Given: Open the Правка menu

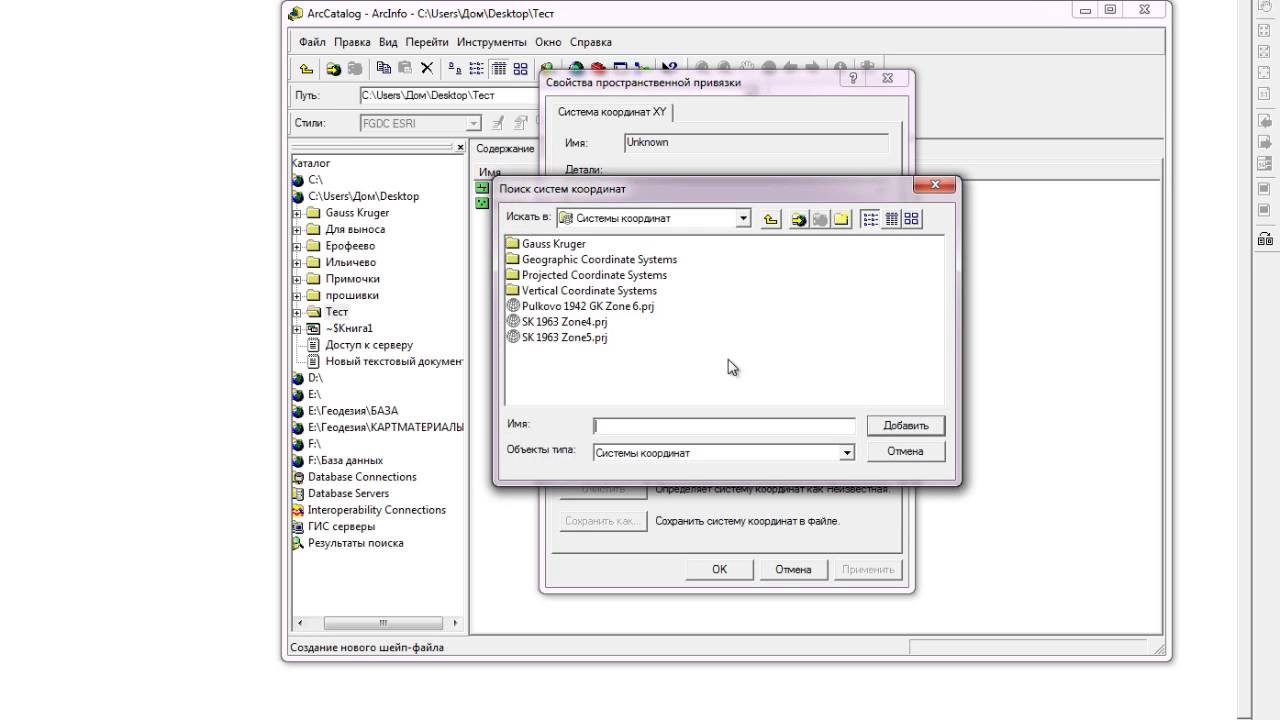Looking at the screenshot, I should (x=352, y=42).
